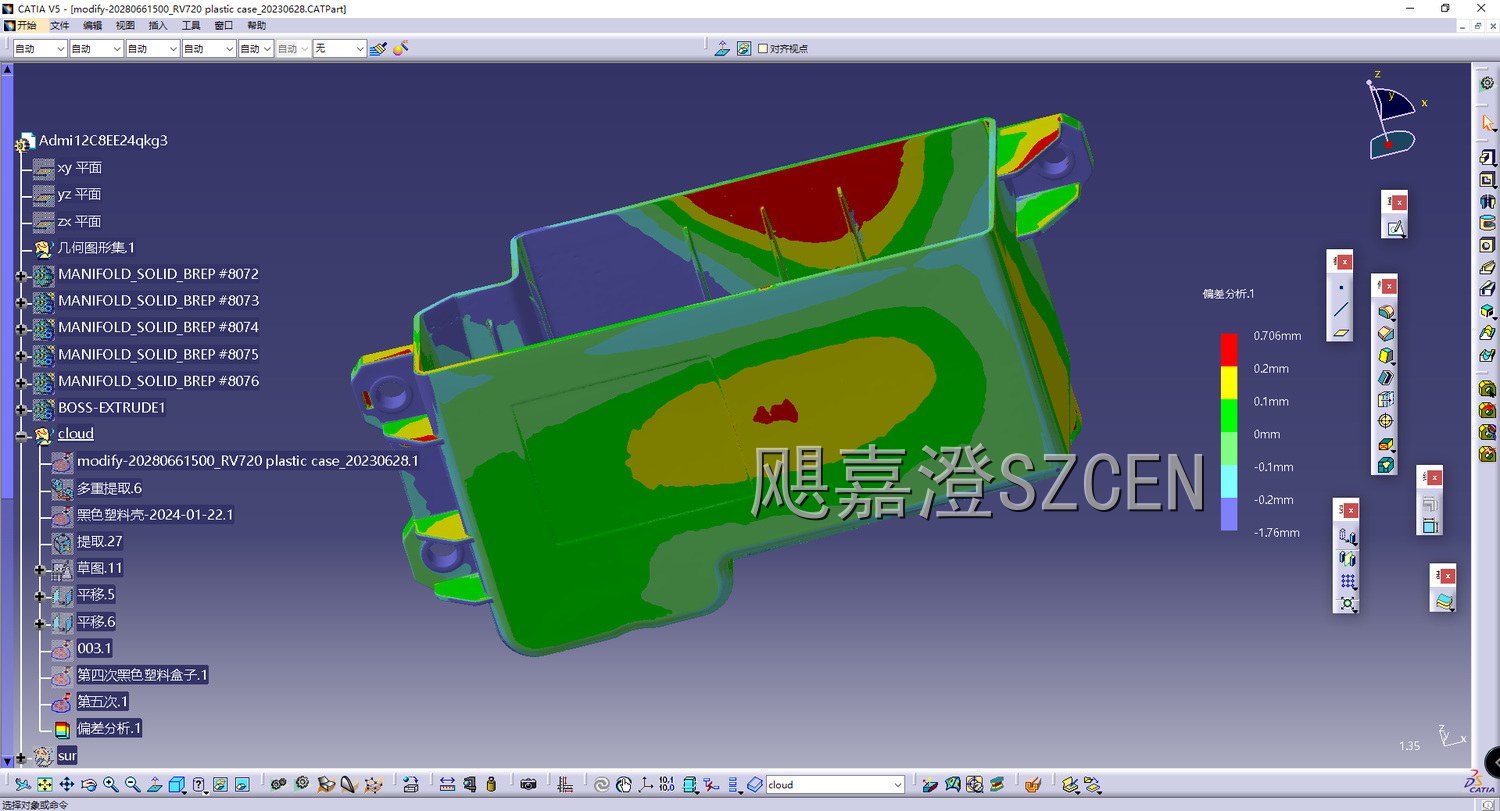Click the settings gear at top right

pos(1487,83)
